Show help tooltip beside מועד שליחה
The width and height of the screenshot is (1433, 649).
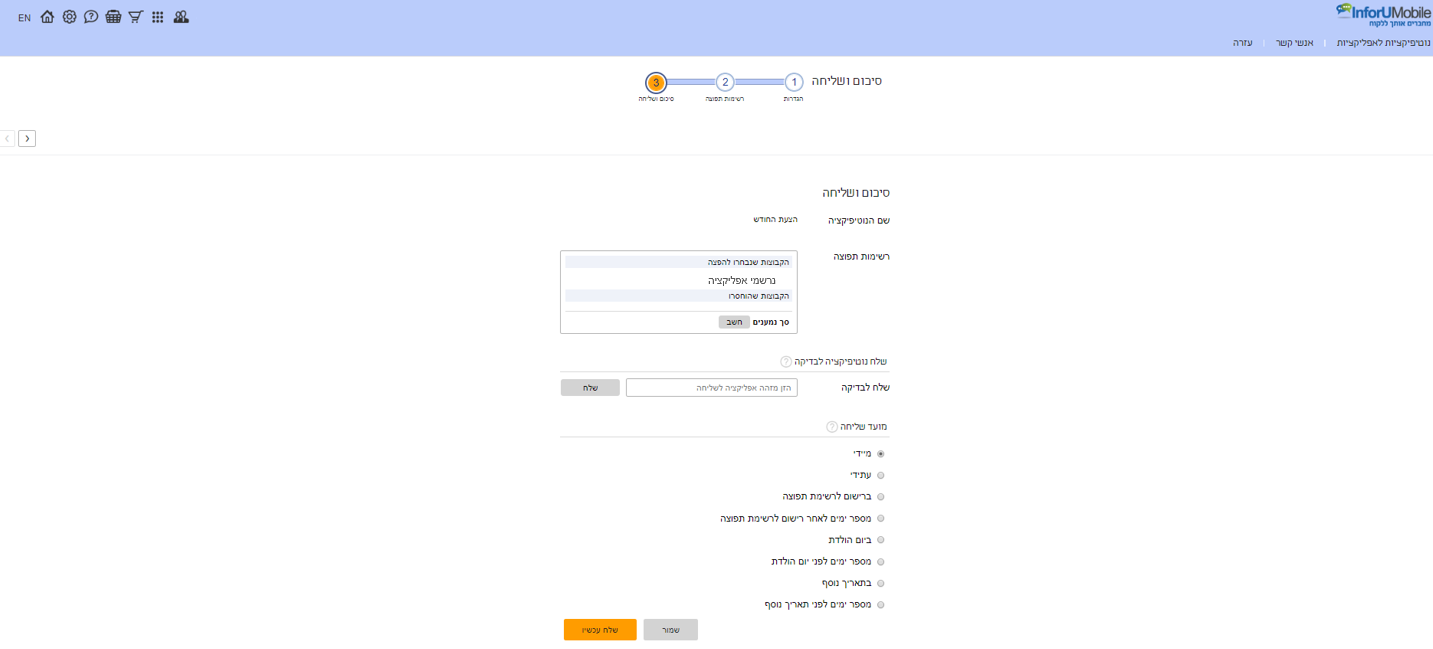[x=832, y=427]
